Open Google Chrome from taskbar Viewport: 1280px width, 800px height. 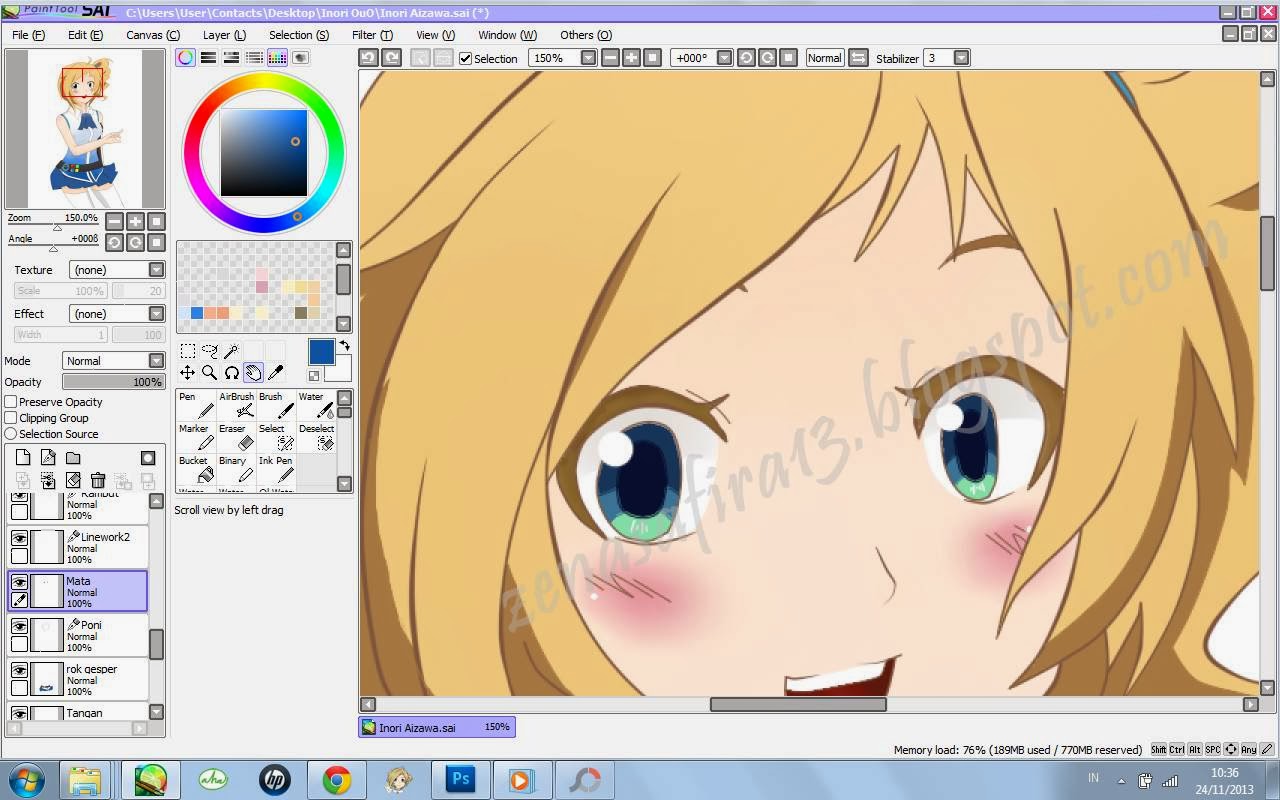coord(337,780)
